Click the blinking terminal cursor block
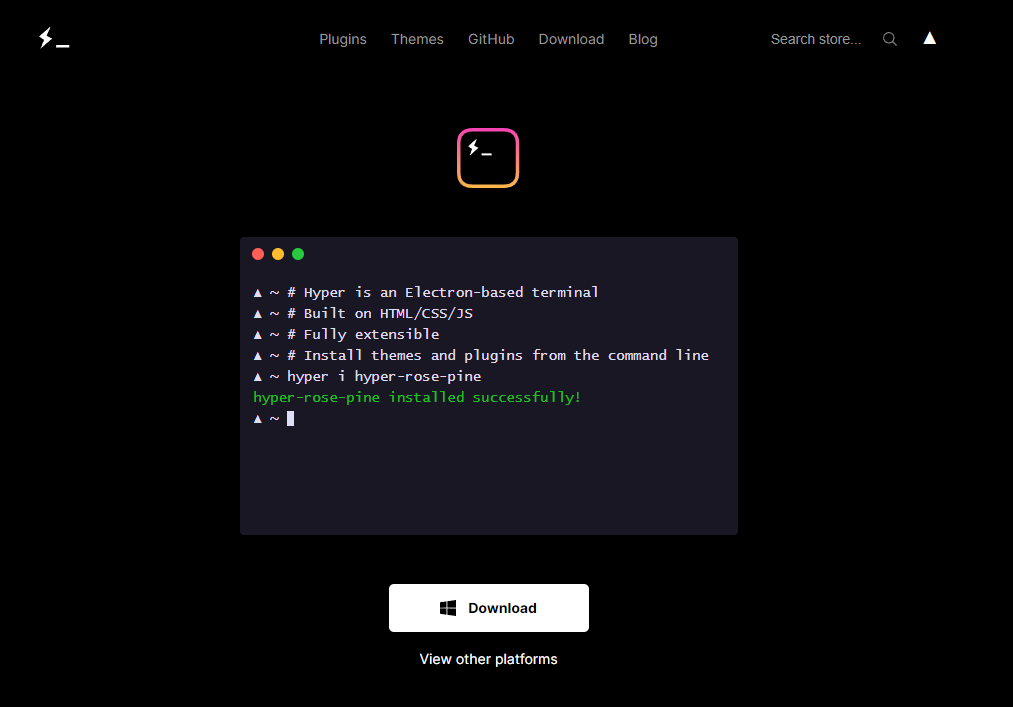 [291, 419]
